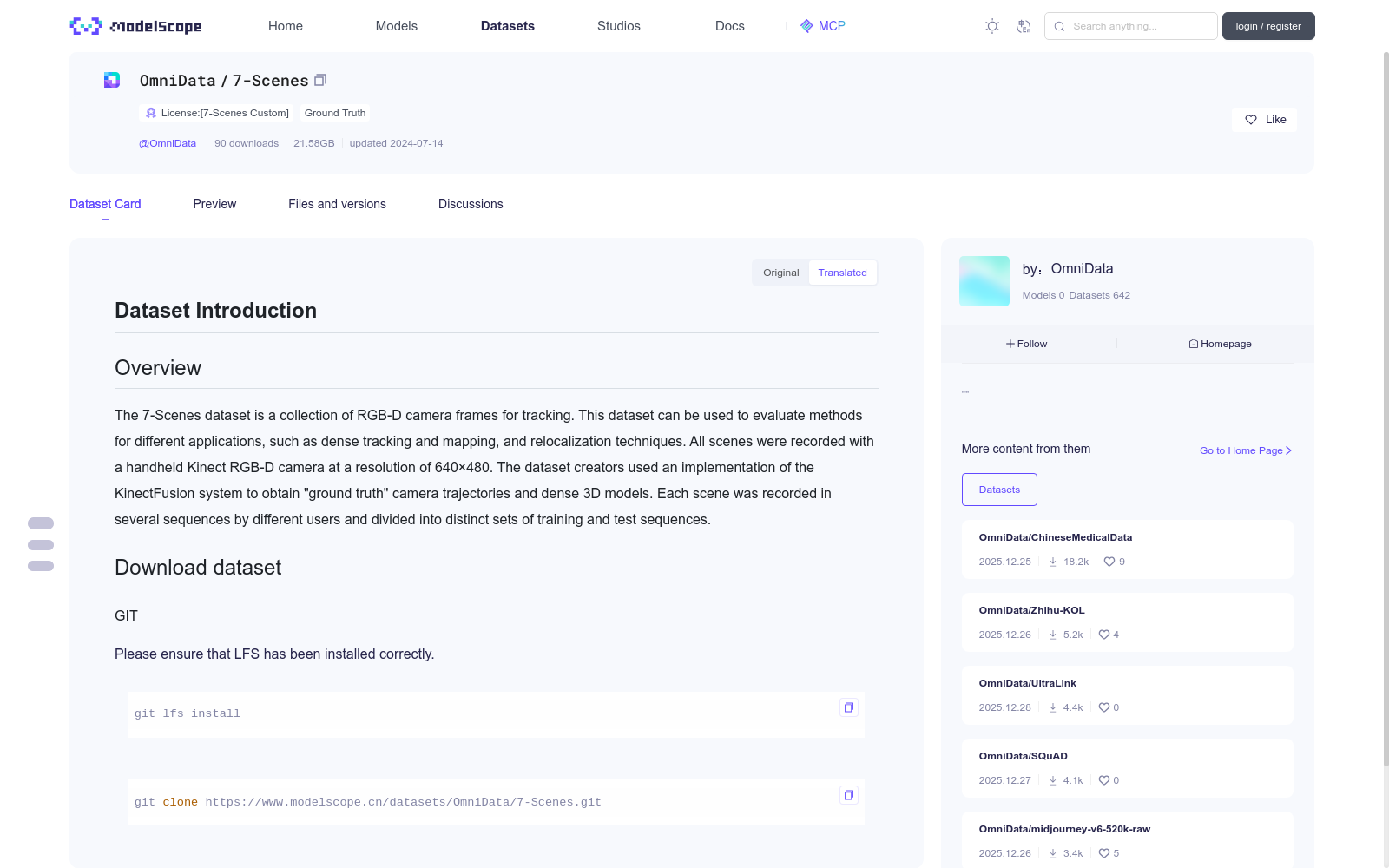Toggle the light/dark theme sun icon
This screenshot has height=868, width=1389.
[992, 26]
